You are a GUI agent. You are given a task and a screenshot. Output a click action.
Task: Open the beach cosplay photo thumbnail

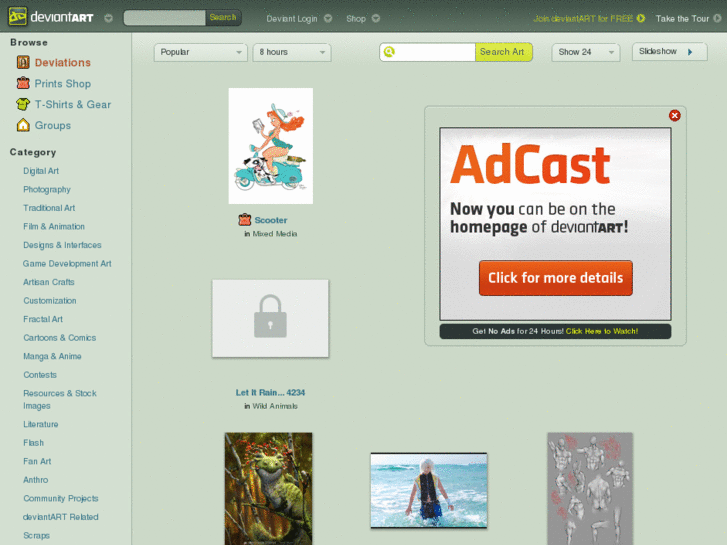coord(429,491)
